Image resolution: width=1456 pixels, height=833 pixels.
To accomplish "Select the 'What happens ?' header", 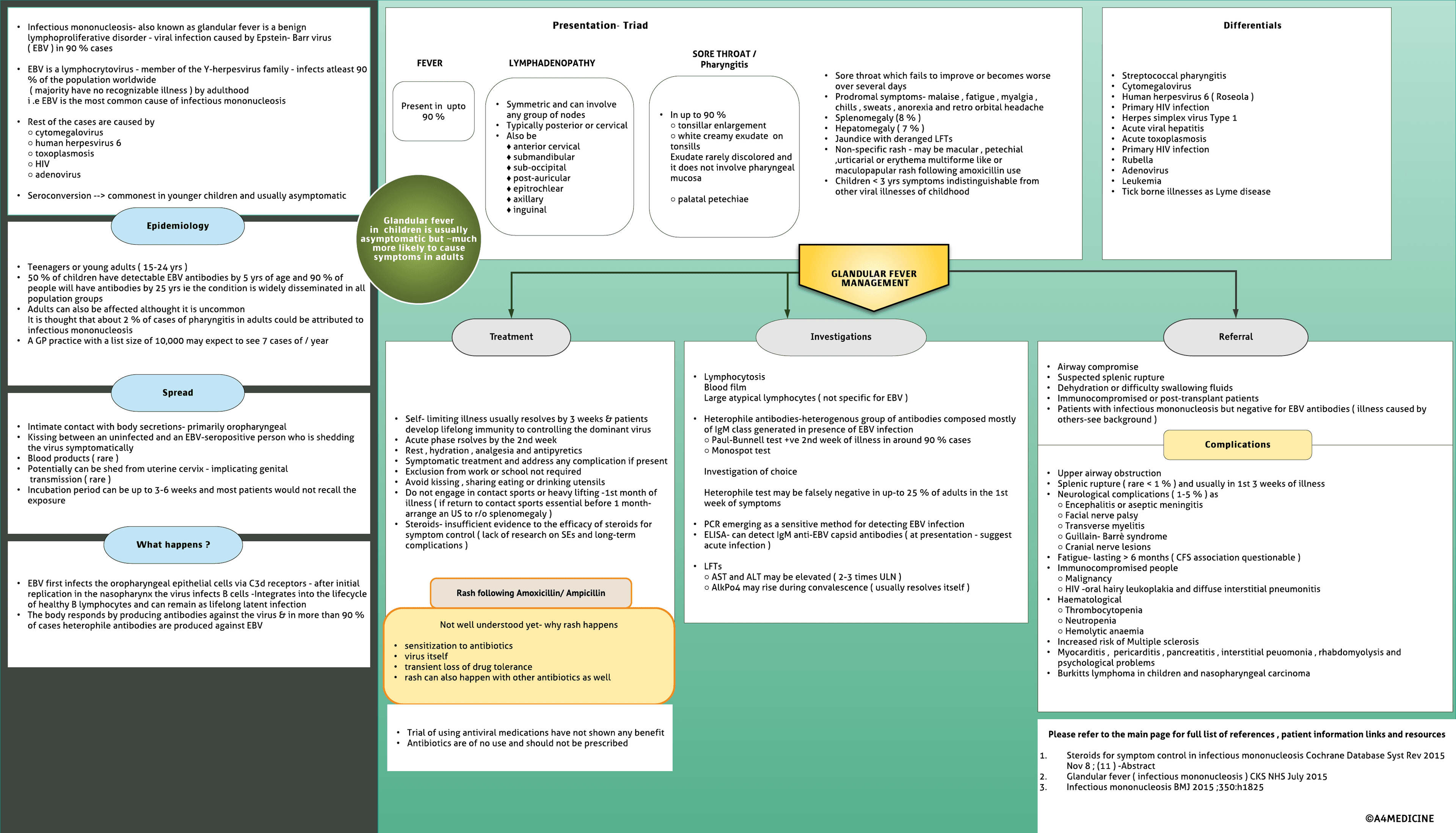I will pos(173,545).
